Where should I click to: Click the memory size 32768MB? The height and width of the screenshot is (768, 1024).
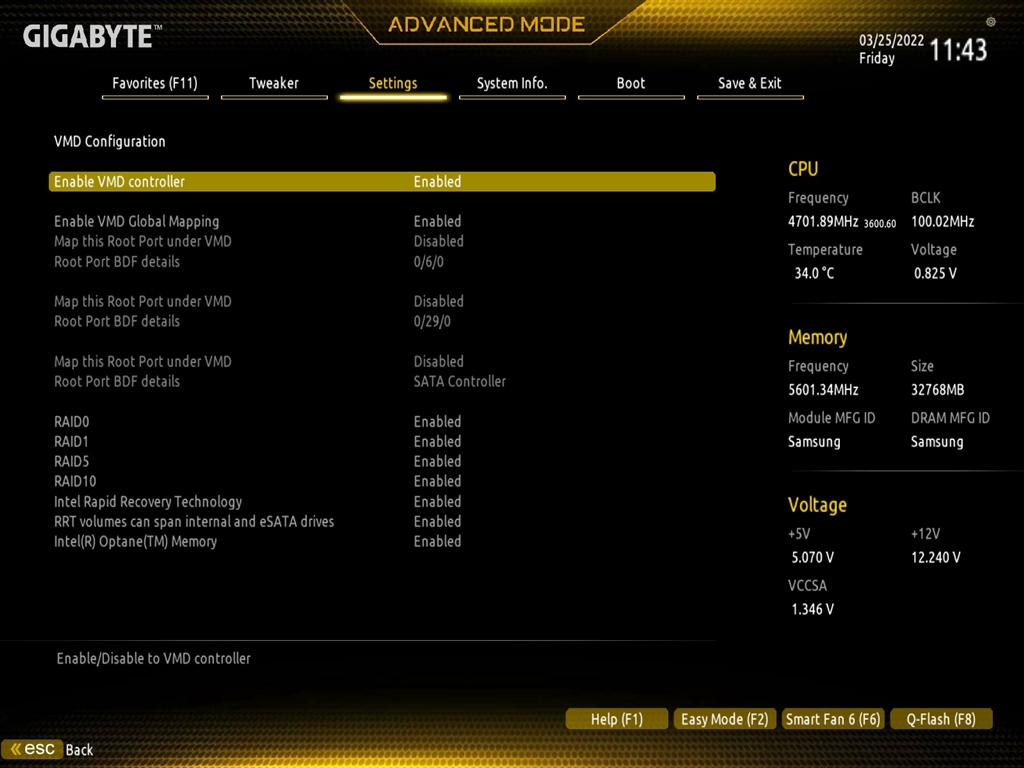[937, 390]
